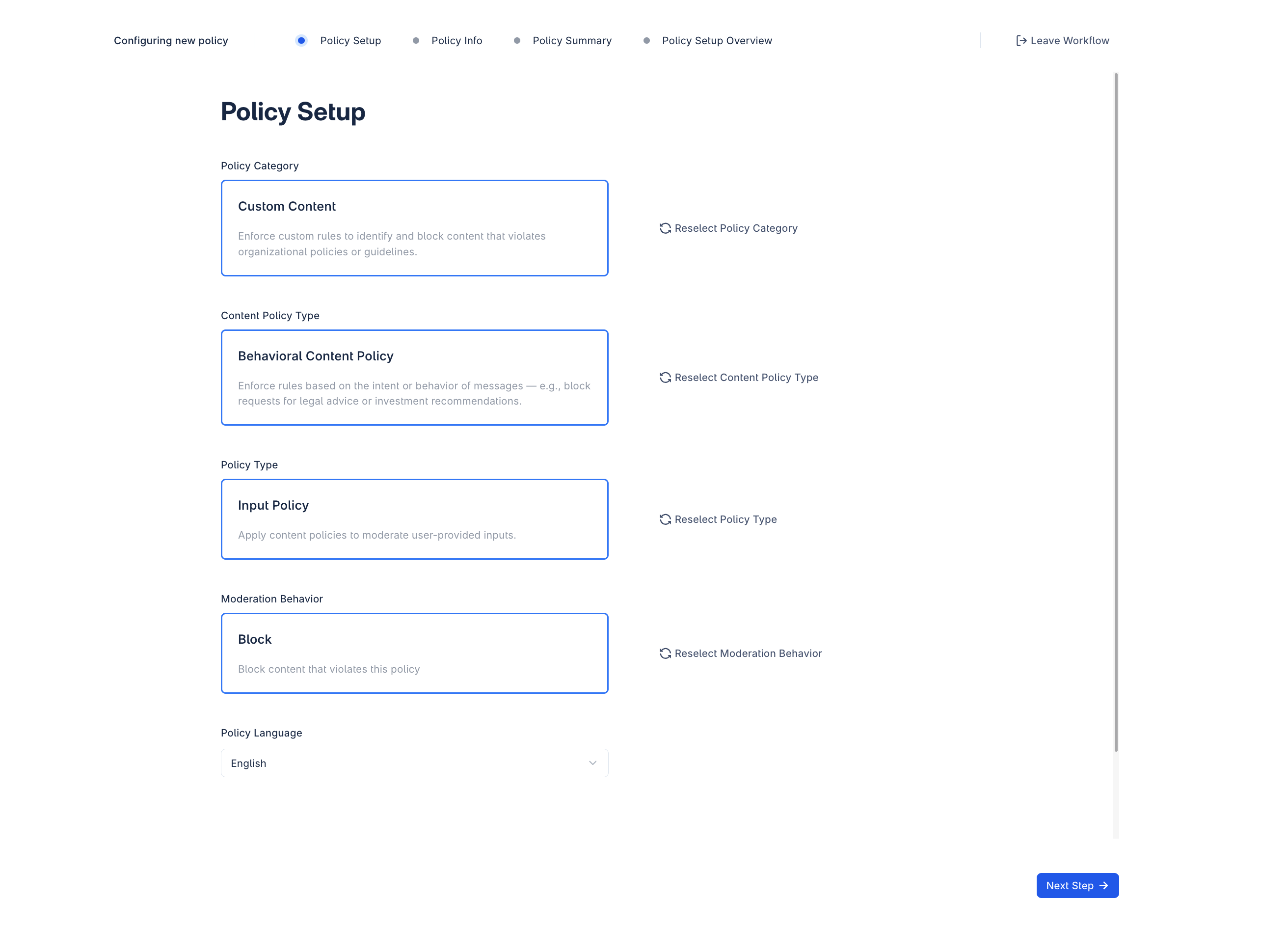
Task: Select the Block moderation behavior card
Action: [415, 654]
